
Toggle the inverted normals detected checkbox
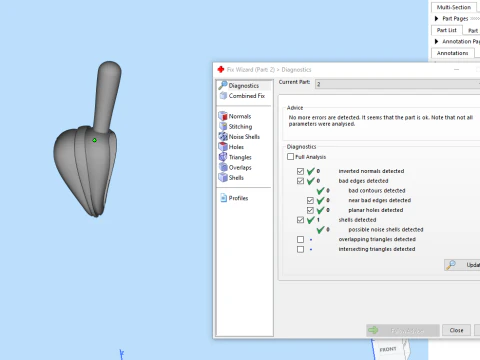coord(300,171)
